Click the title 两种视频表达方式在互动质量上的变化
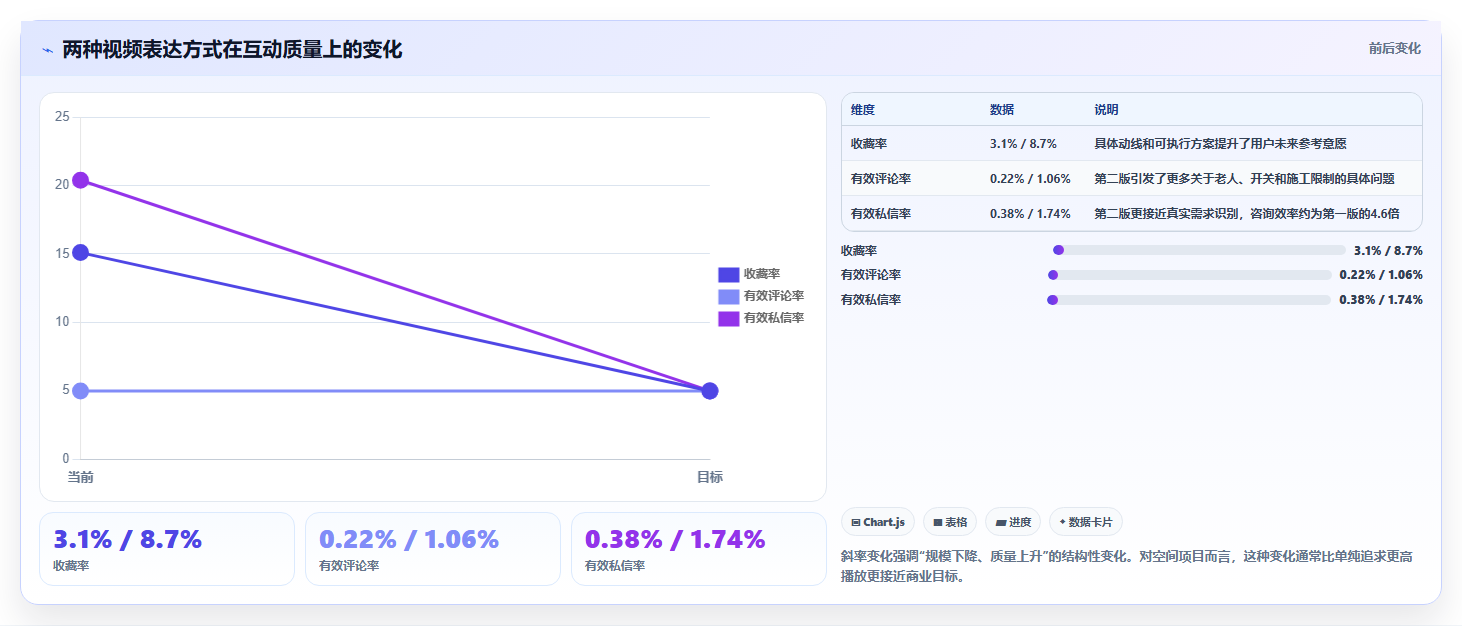This screenshot has width=1462, height=626. (x=232, y=50)
